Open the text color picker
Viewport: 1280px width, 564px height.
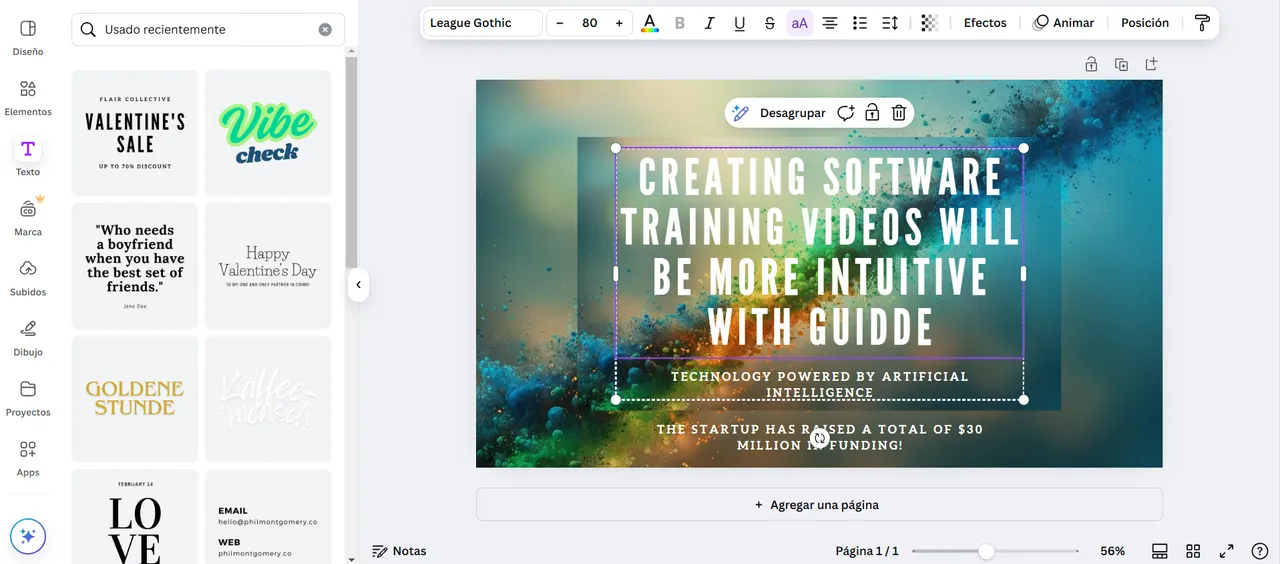tap(650, 23)
